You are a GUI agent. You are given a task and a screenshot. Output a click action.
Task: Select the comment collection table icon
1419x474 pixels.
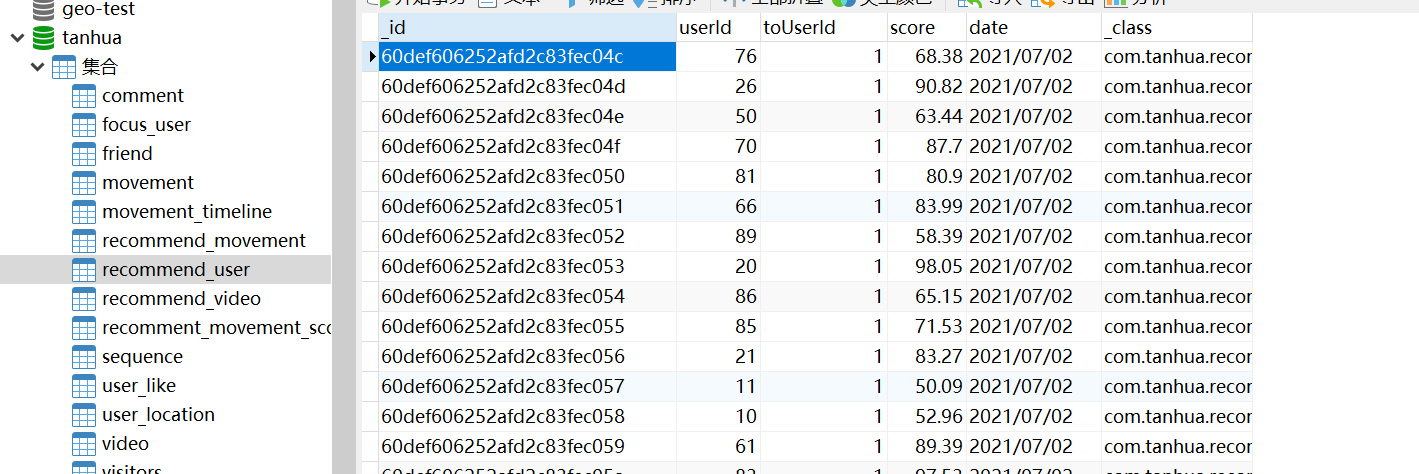(84, 96)
